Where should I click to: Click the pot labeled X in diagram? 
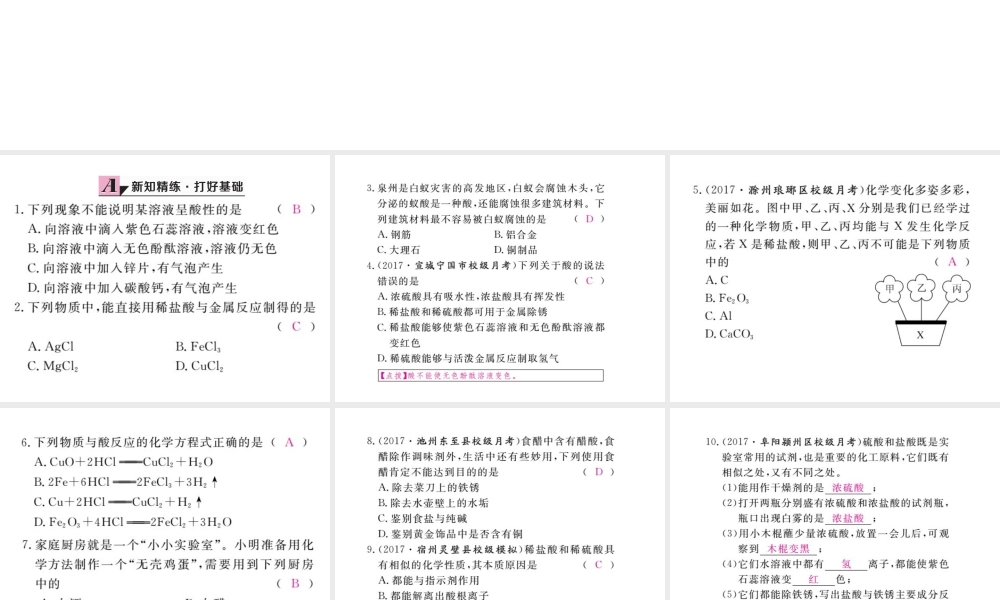(x=920, y=333)
